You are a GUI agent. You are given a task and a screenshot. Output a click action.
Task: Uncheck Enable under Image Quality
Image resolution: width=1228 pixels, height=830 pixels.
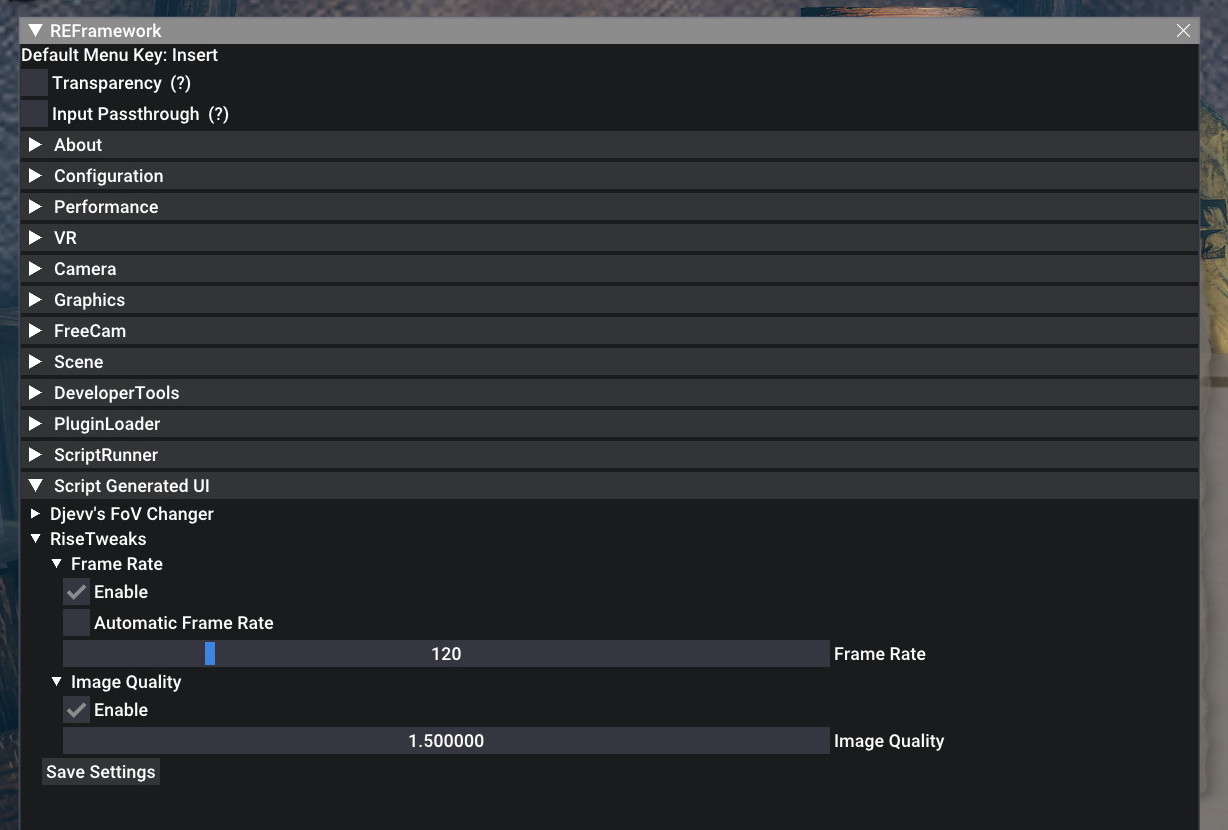(76, 710)
